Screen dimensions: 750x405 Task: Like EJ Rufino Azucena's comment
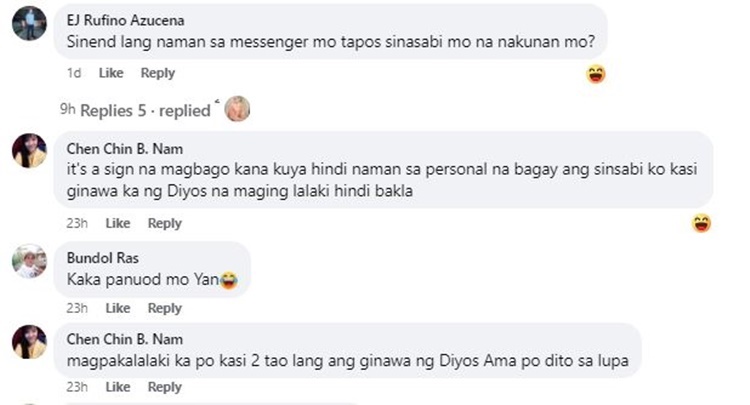111,73
